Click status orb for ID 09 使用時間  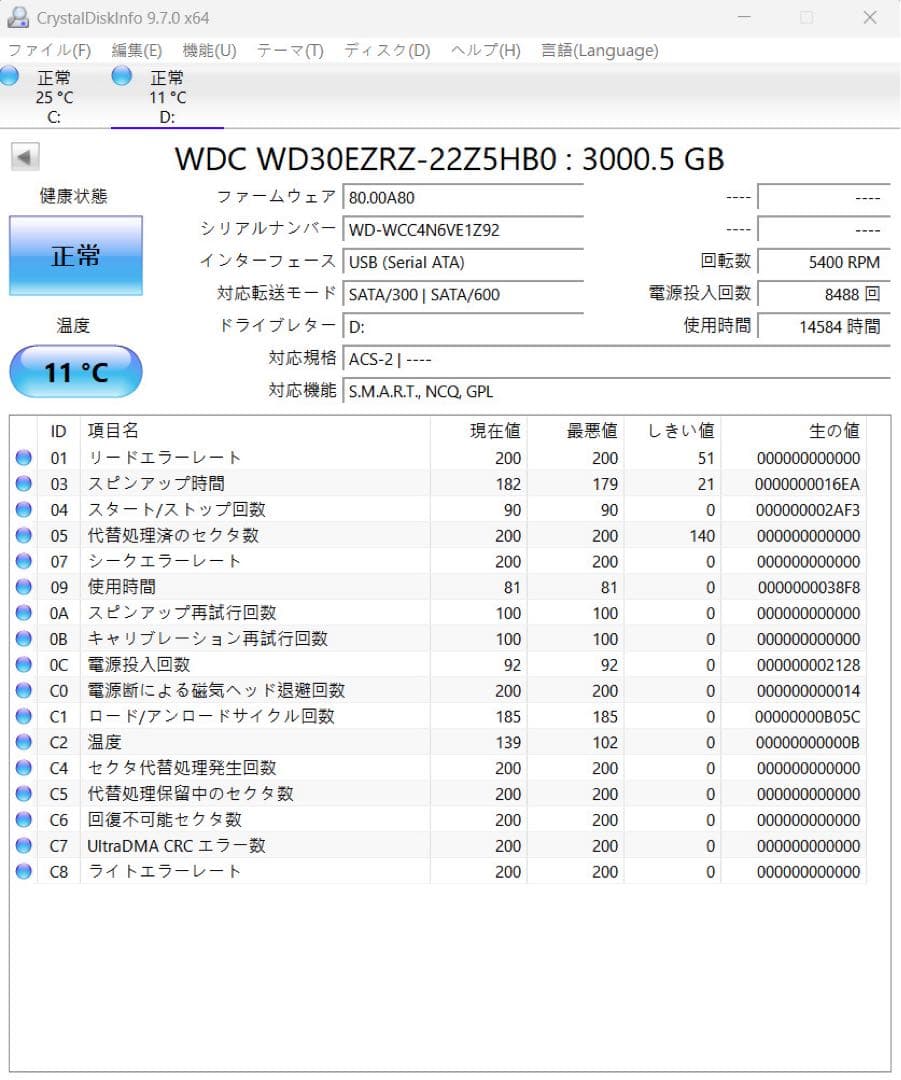point(23,587)
